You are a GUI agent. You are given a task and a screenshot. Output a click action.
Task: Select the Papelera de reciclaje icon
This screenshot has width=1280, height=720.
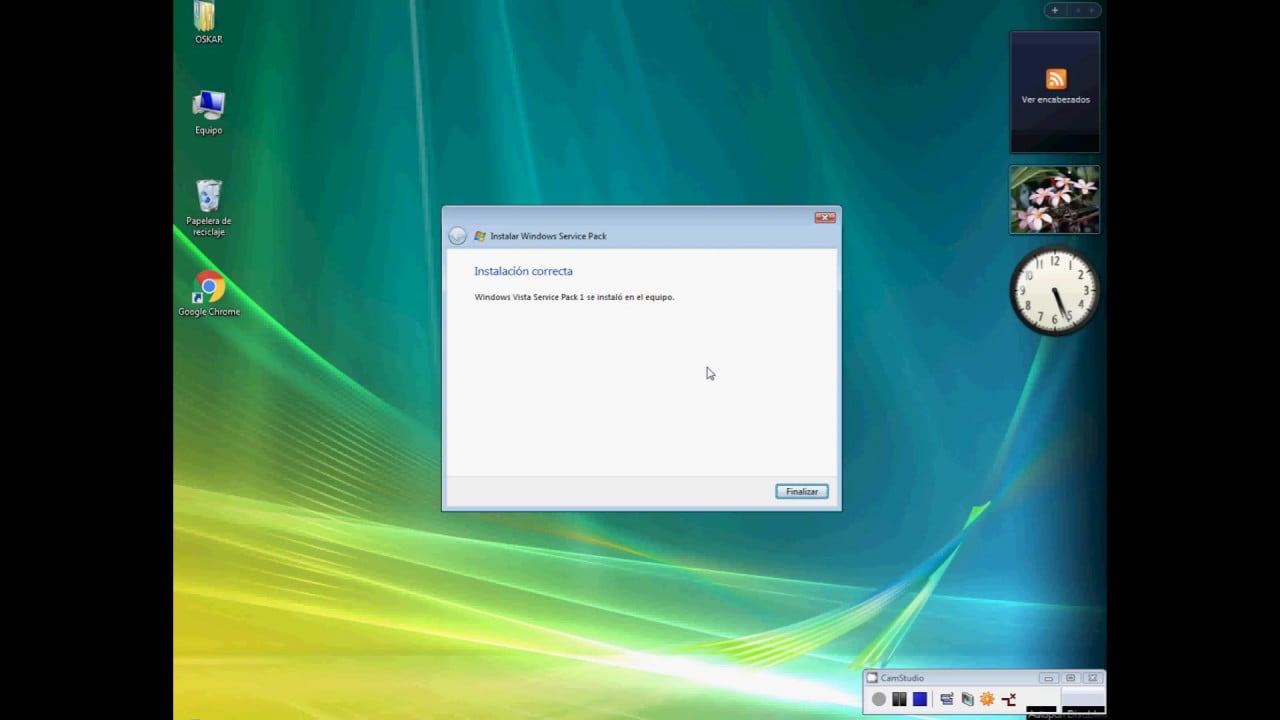click(x=208, y=208)
